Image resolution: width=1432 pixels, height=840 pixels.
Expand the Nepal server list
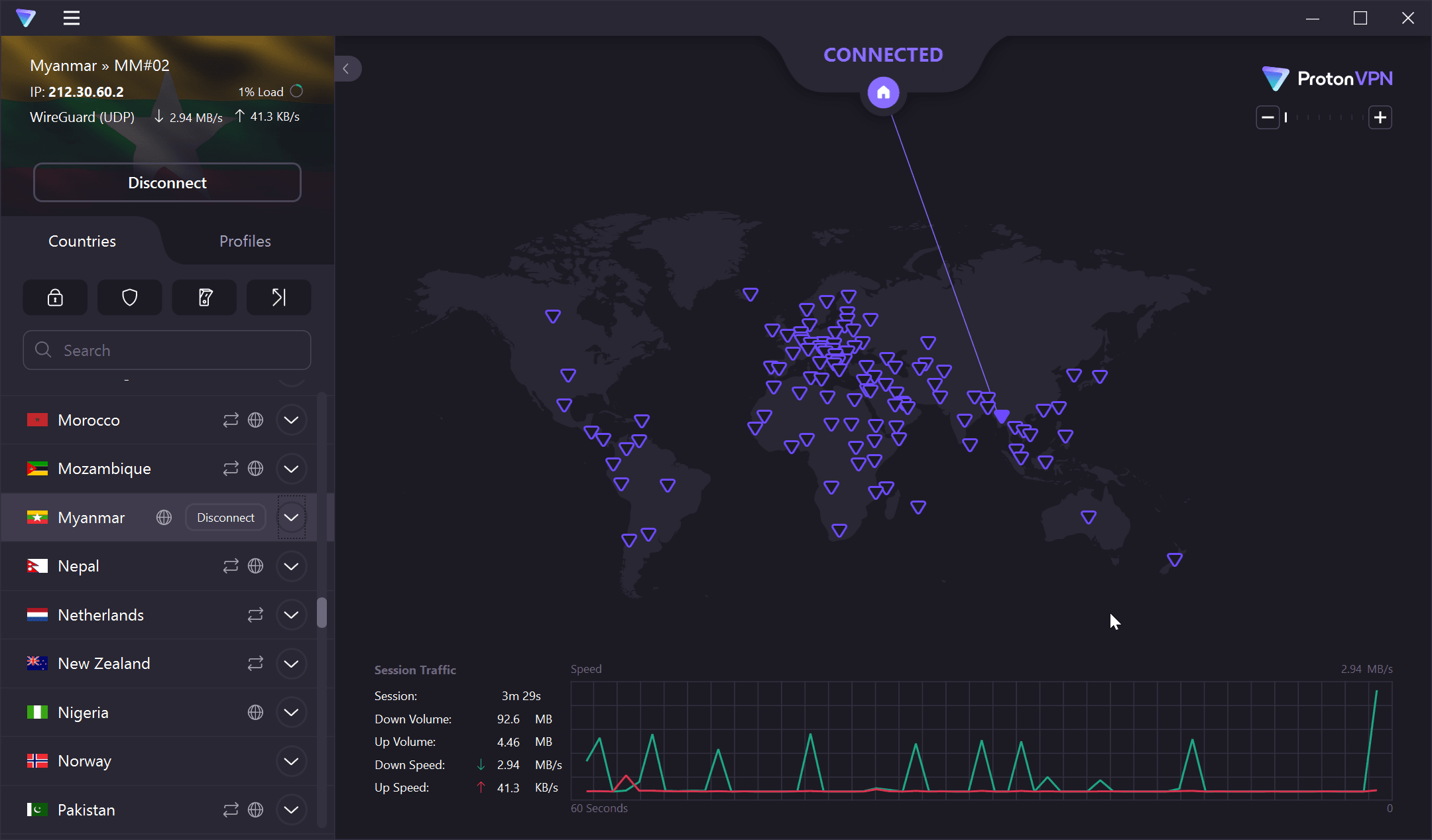[291, 566]
